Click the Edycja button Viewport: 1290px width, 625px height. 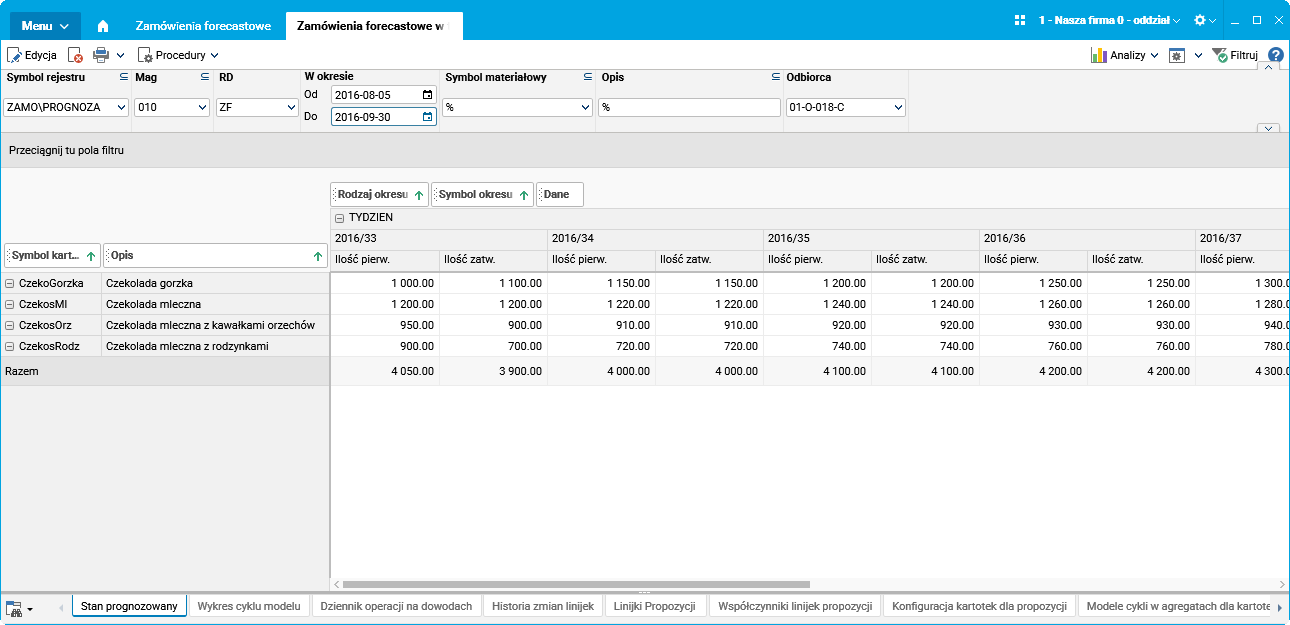[32, 56]
